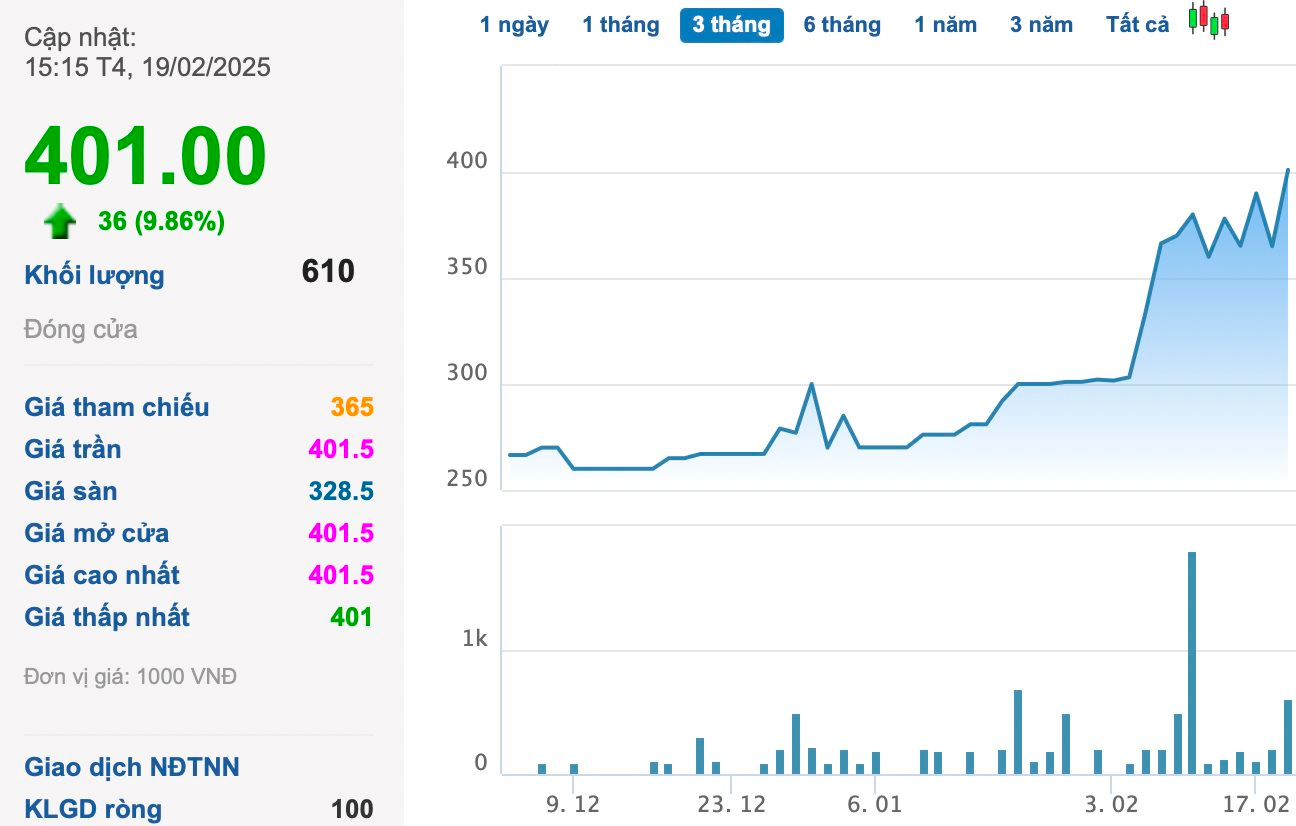Viewport: 1296px width, 826px height.
Task: Choose the 3 năm chart range
Action: 1041,25
